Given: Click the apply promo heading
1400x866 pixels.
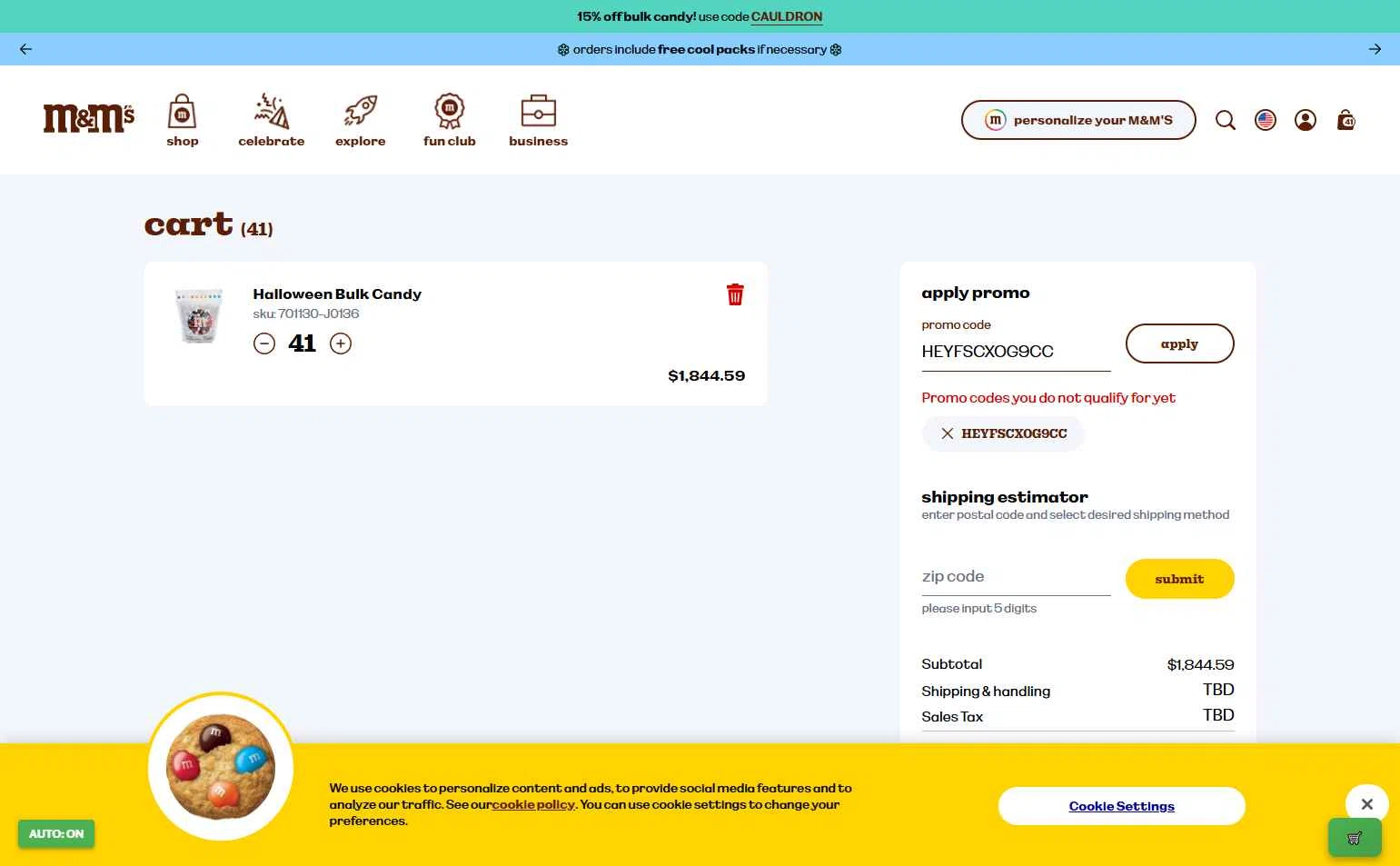Looking at the screenshot, I should [976, 293].
